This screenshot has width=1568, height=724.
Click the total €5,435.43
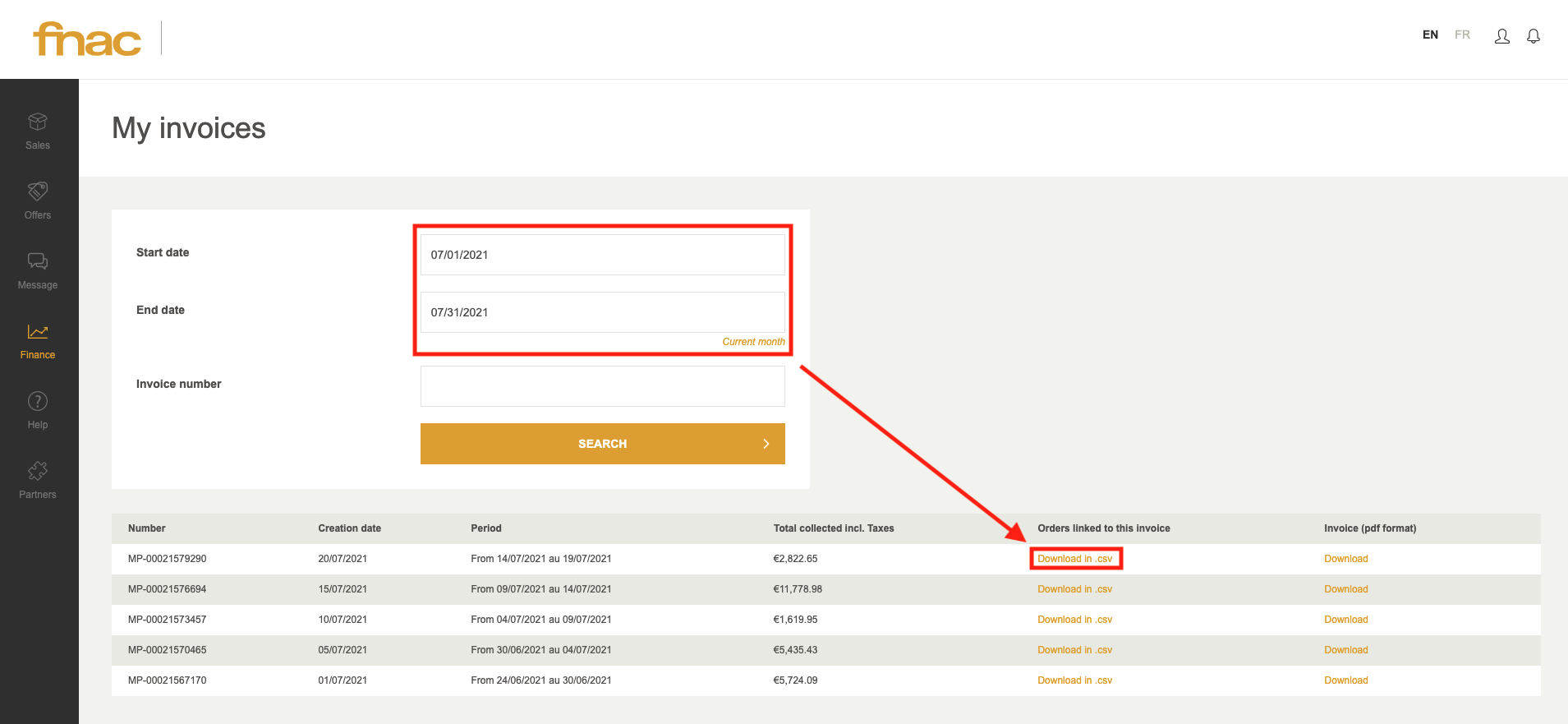[795, 650]
